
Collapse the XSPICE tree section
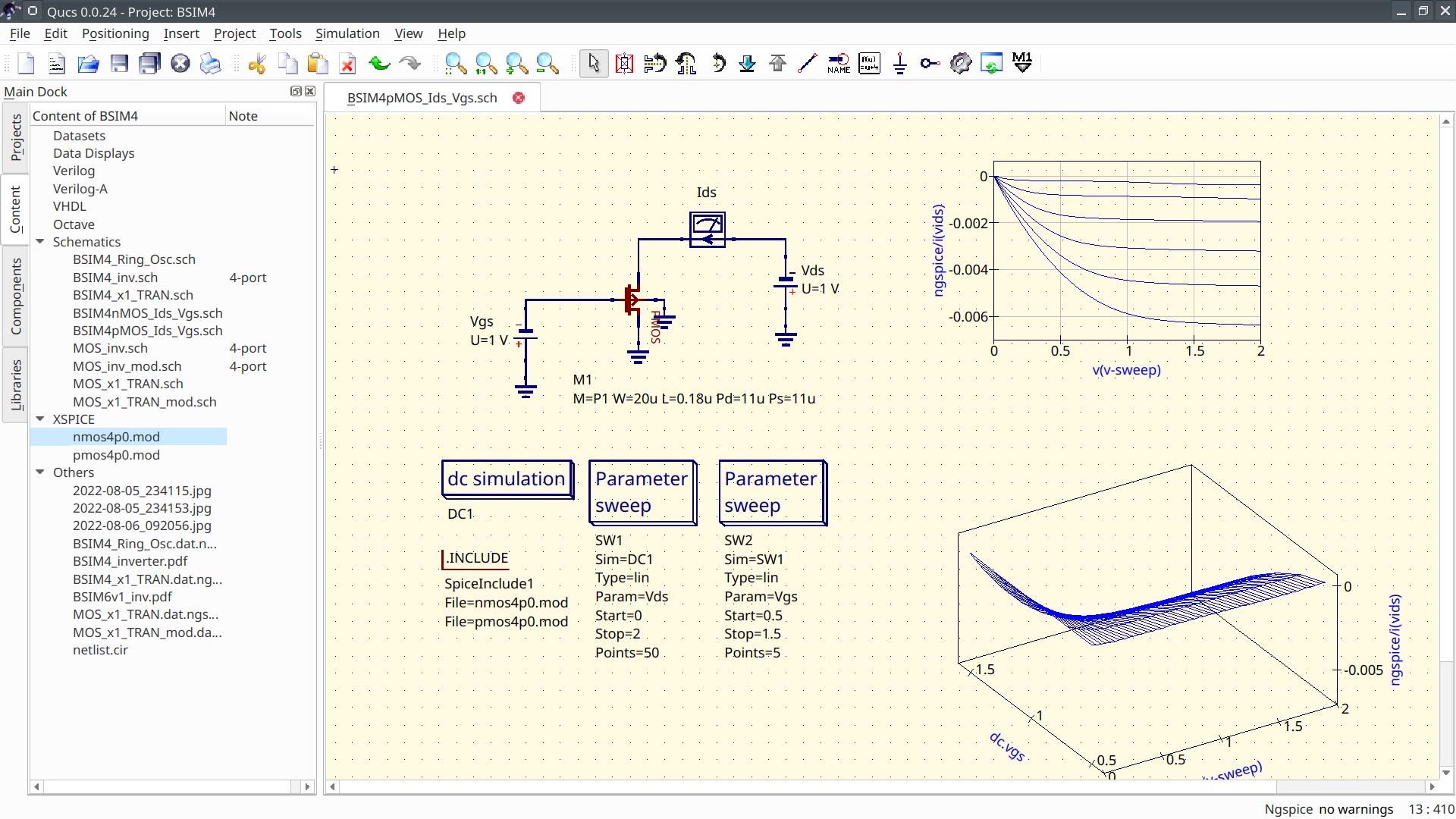(40, 419)
